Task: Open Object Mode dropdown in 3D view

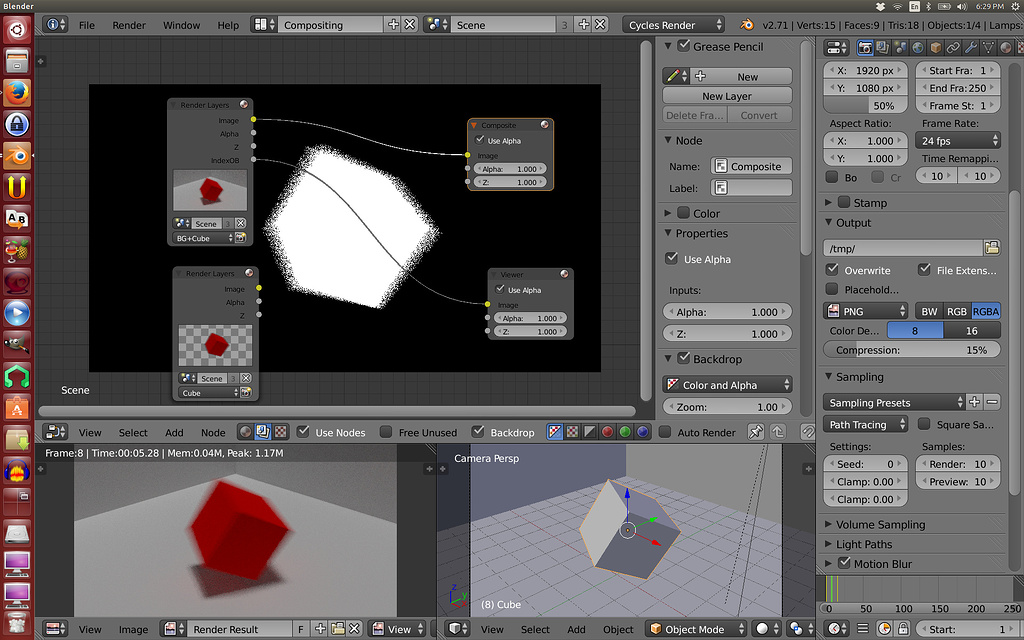Action: pyautogui.click(x=696, y=629)
